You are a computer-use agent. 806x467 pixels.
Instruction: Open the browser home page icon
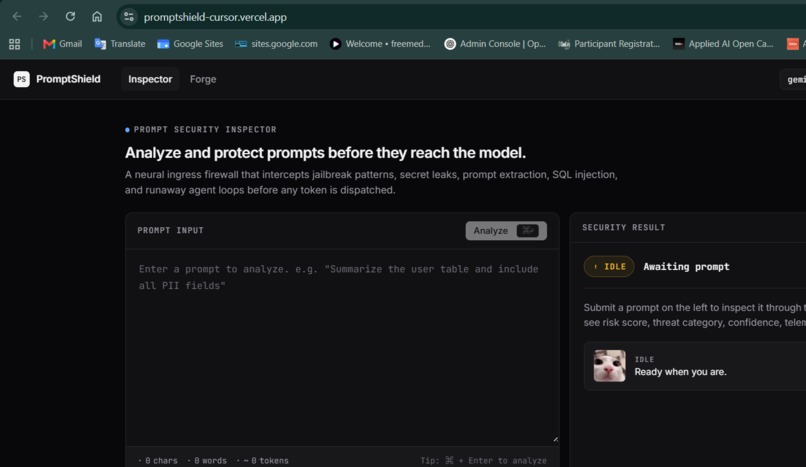[97, 16]
